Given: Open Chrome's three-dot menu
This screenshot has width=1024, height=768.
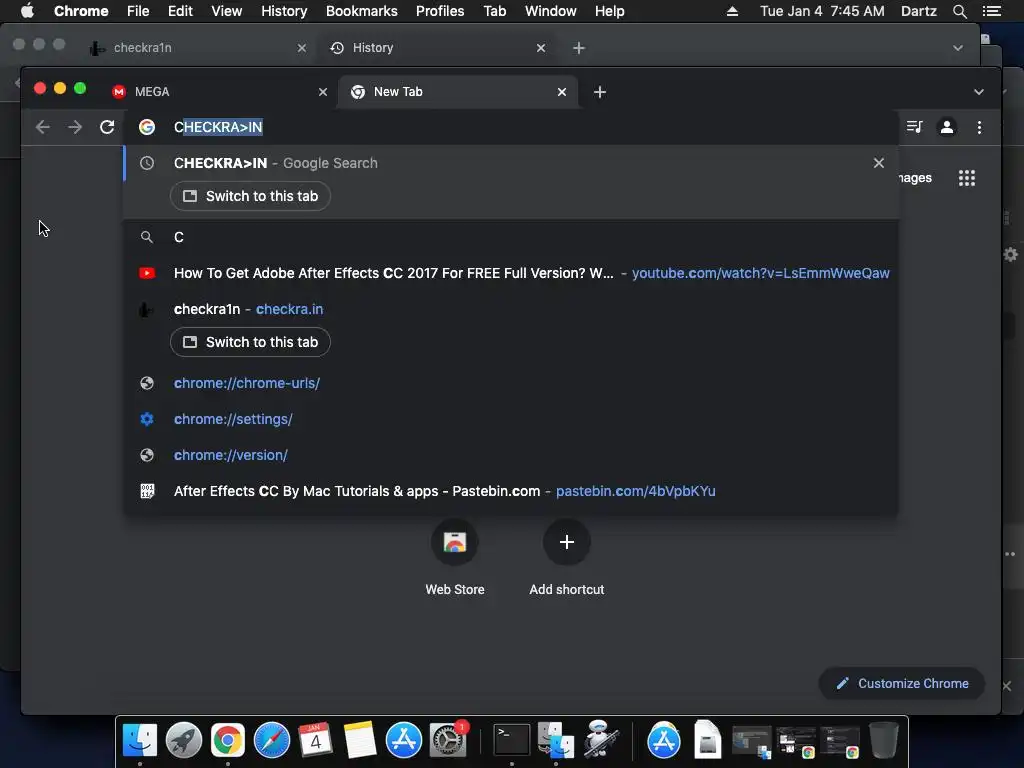Looking at the screenshot, I should 979,127.
